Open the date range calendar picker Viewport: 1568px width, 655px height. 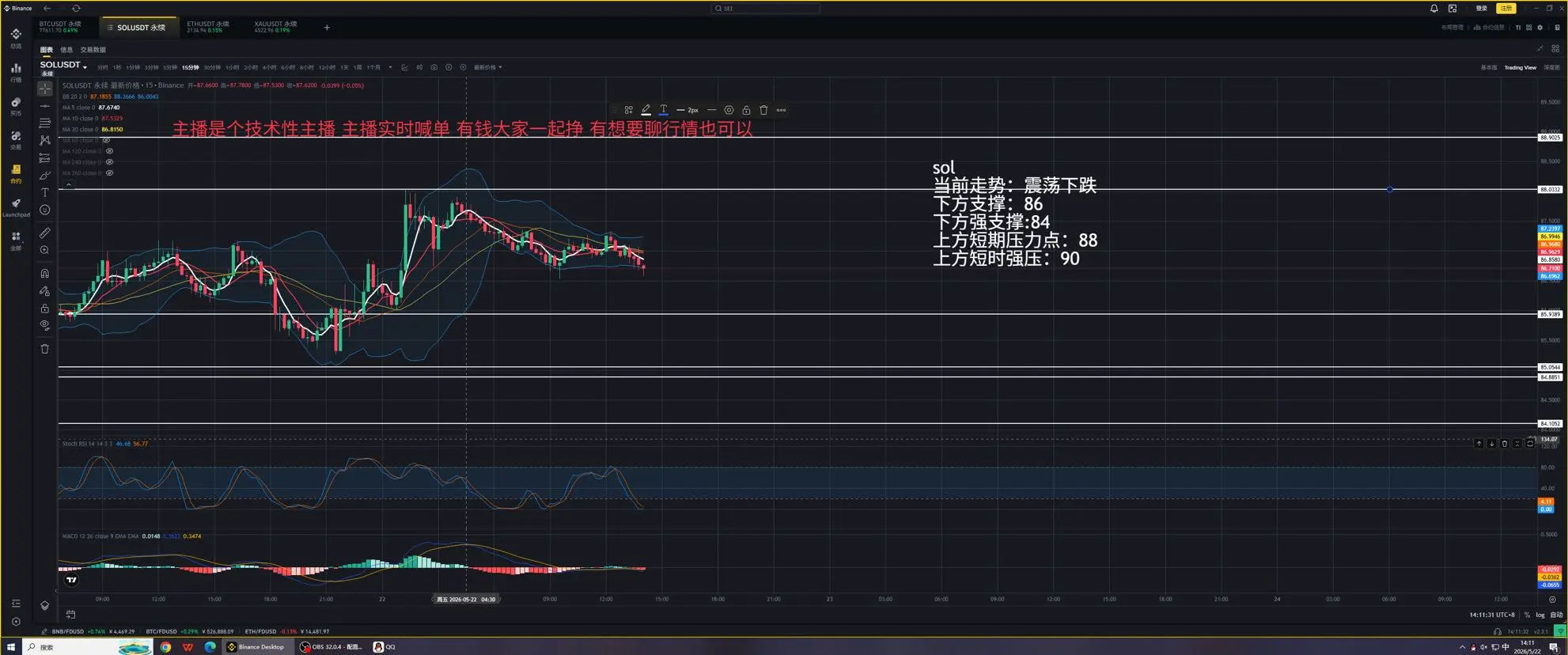70,615
